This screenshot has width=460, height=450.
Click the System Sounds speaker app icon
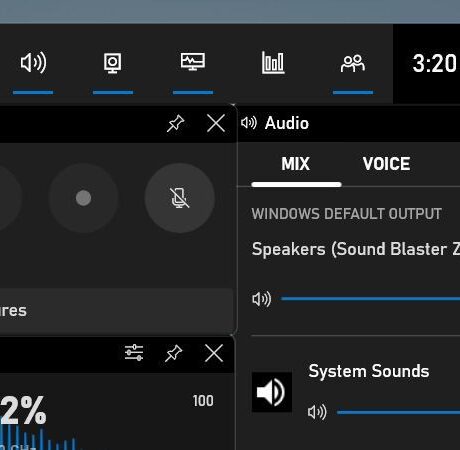(272, 392)
